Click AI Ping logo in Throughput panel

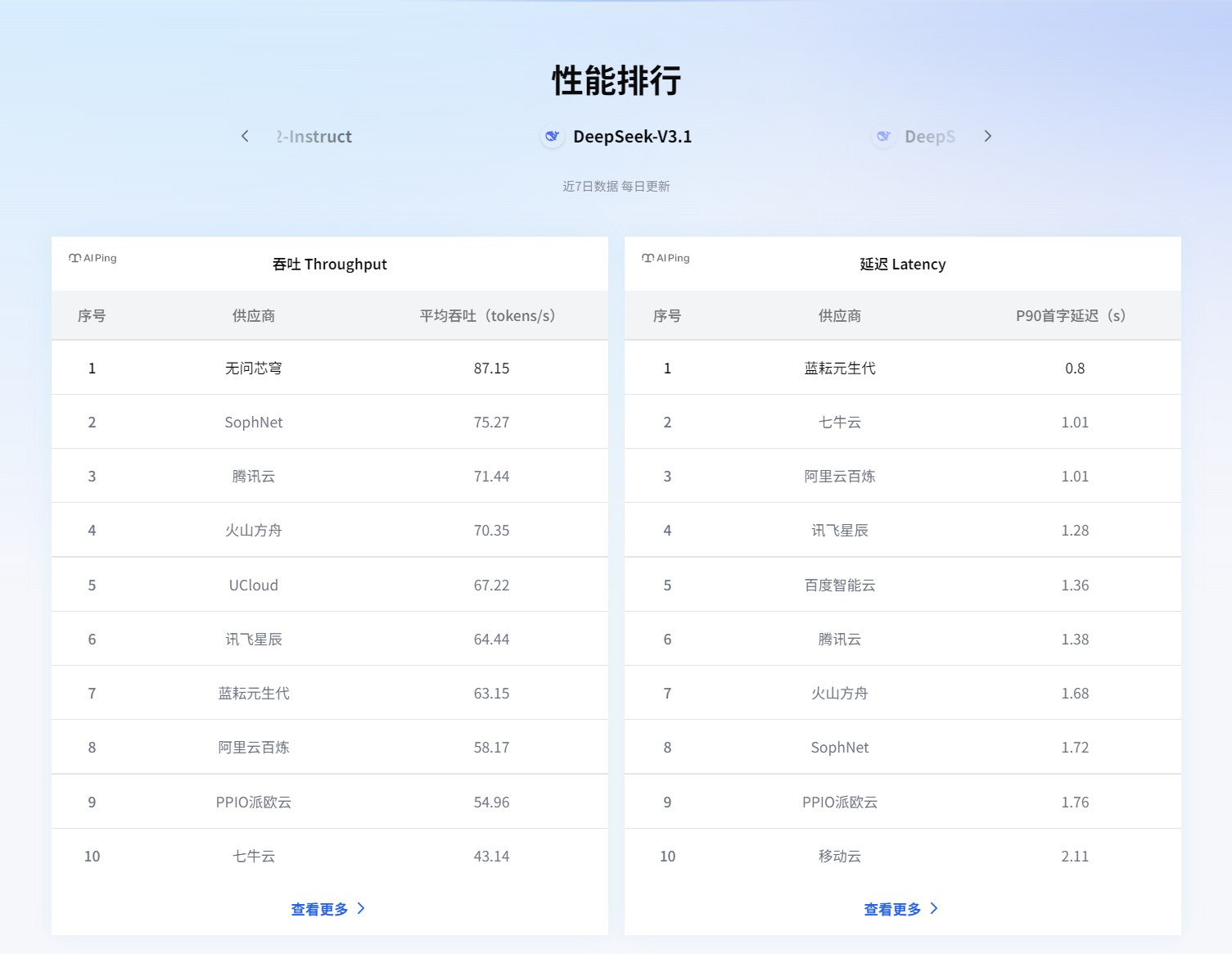[93, 258]
